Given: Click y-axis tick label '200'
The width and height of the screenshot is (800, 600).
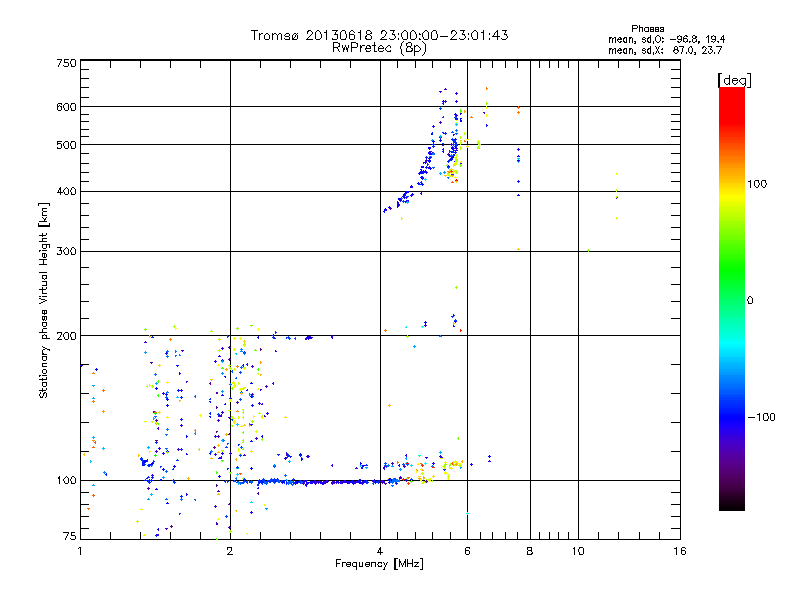Looking at the screenshot, I should 66,336.
